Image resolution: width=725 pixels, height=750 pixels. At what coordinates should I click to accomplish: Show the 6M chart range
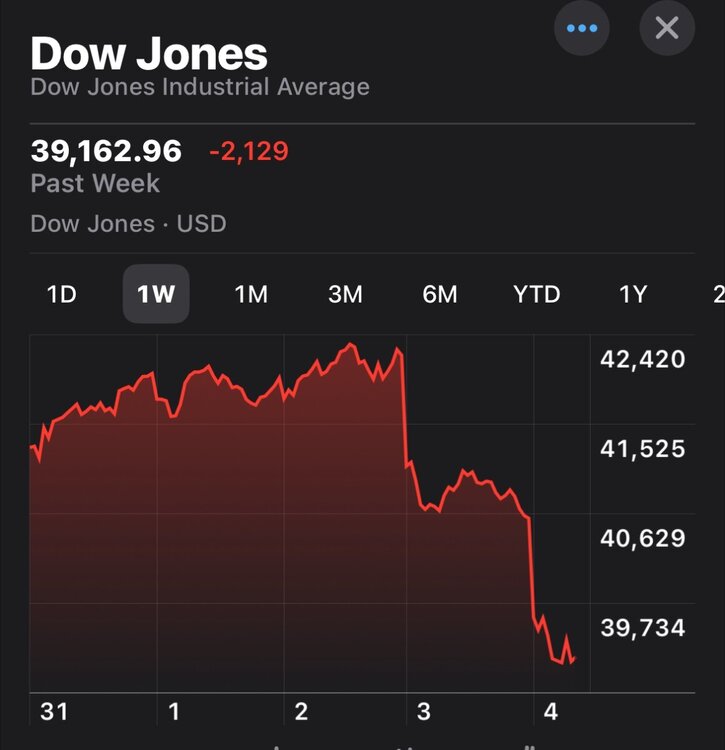(x=440, y=294)
